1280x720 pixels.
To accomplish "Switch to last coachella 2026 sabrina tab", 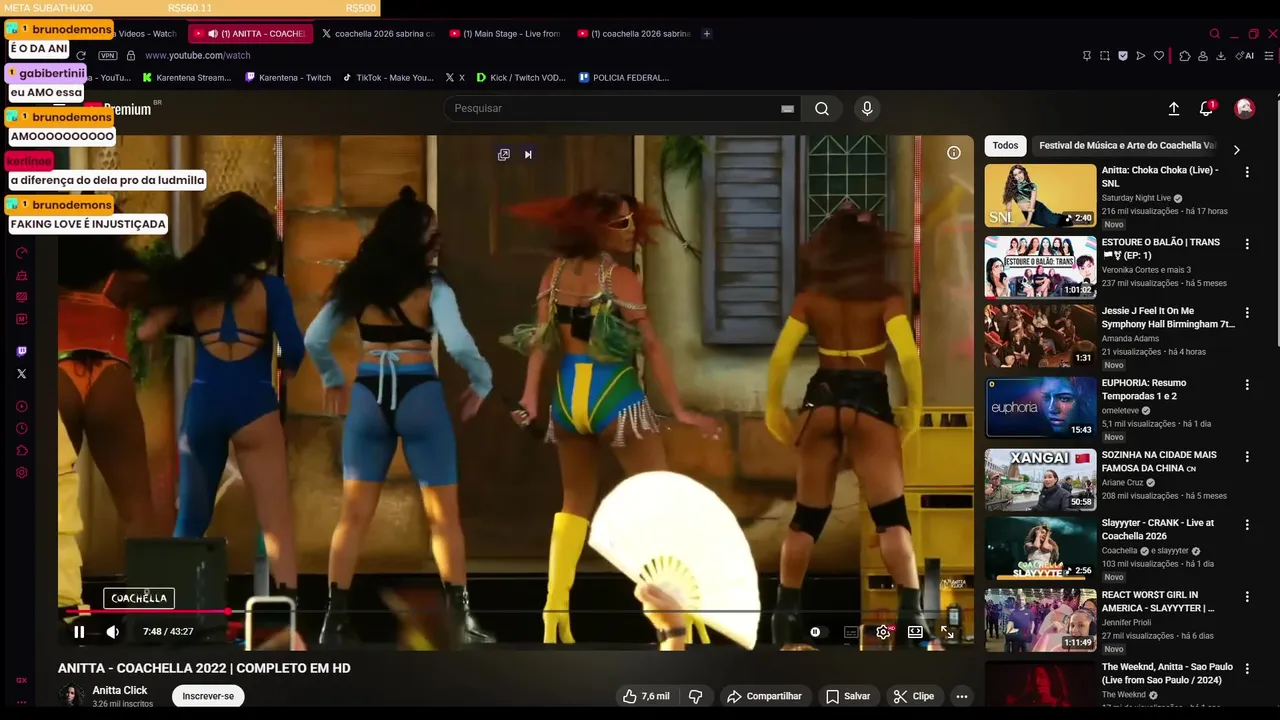I will tap(633, 34).
